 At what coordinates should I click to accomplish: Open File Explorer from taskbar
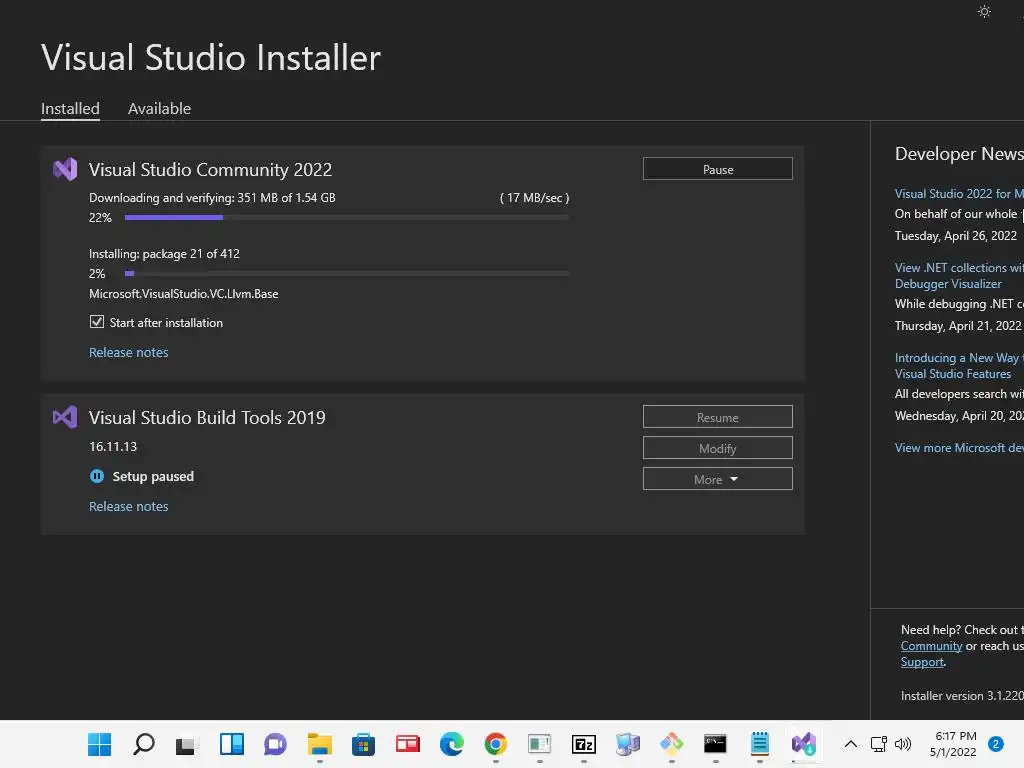[320, 744]
